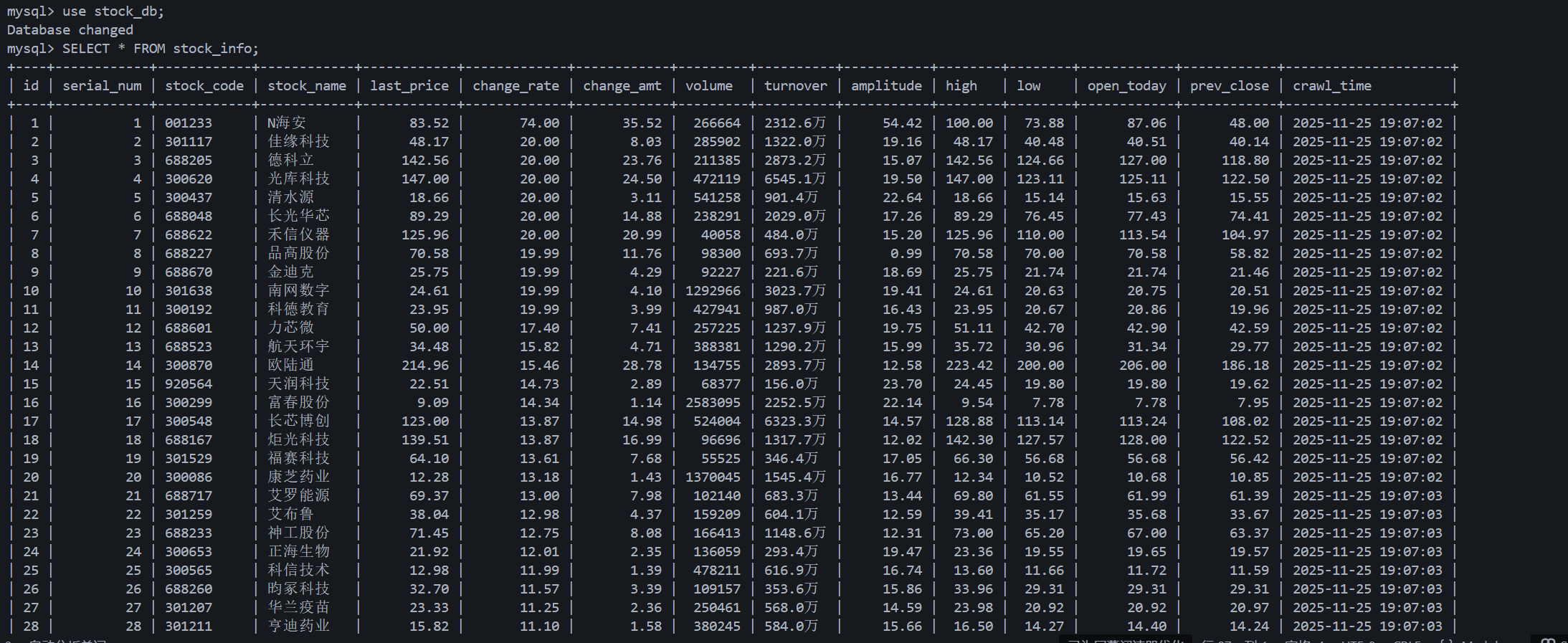The height and width of the screenshot is (643, 1568).
Task: Click the 'change_amt' column header
Action: 622,86
